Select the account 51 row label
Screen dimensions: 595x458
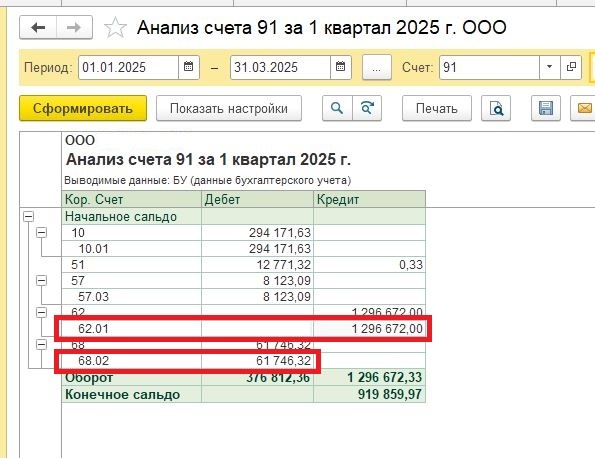78,265
